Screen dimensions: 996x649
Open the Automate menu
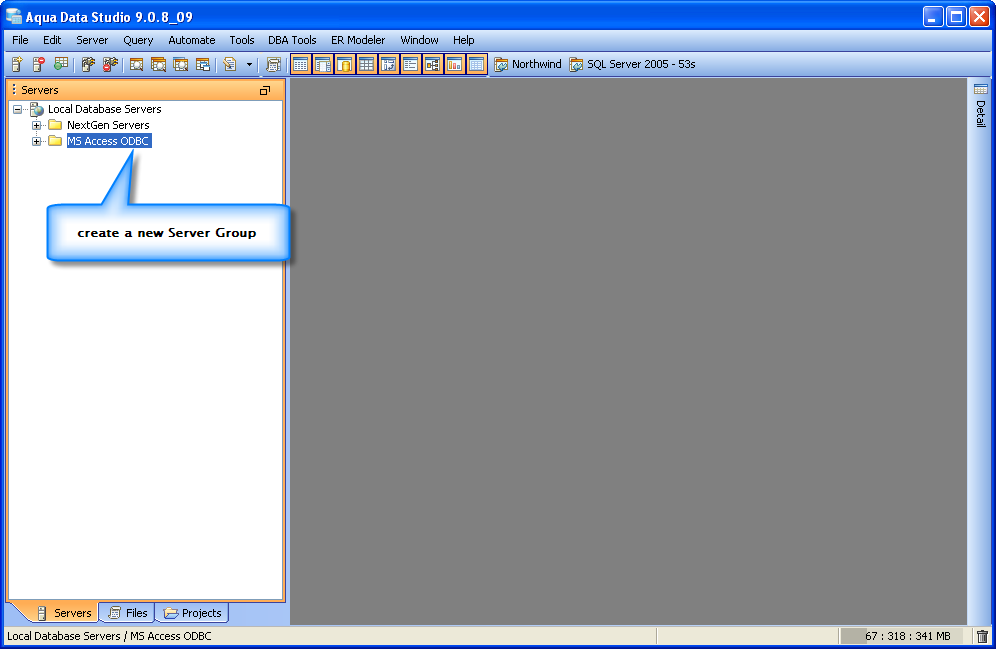(x=192, y=40)
